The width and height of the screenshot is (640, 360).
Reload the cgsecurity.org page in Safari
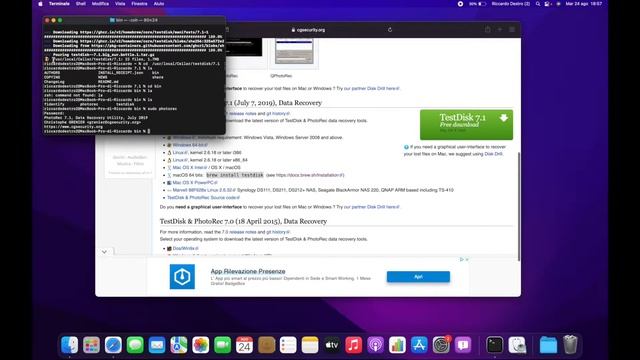390,30
